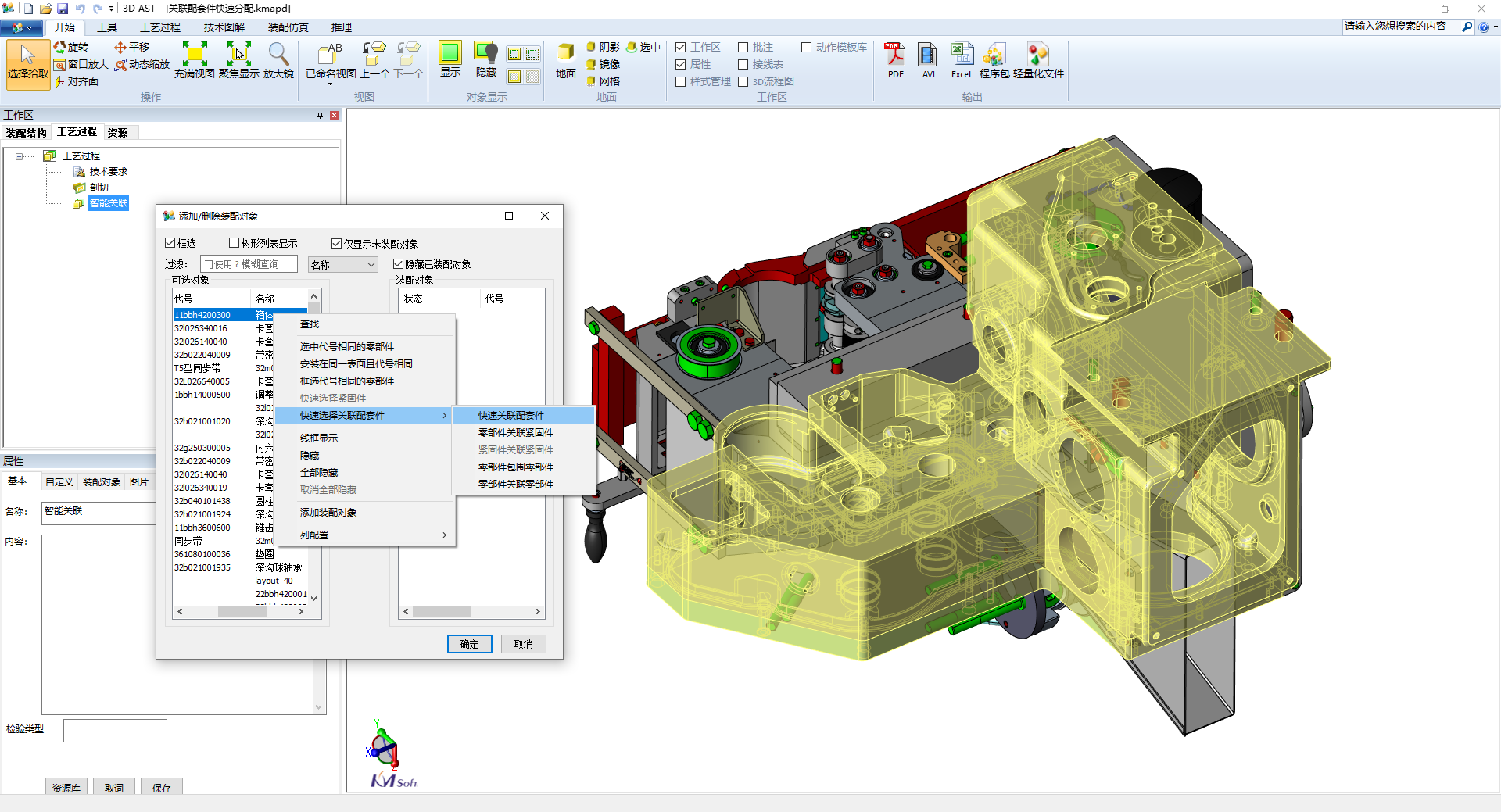Image resolution: width=1501 pixels, height=812 pixels.
Task: Collapse the 工艺过程 tree node
Action: pos(20,156)
